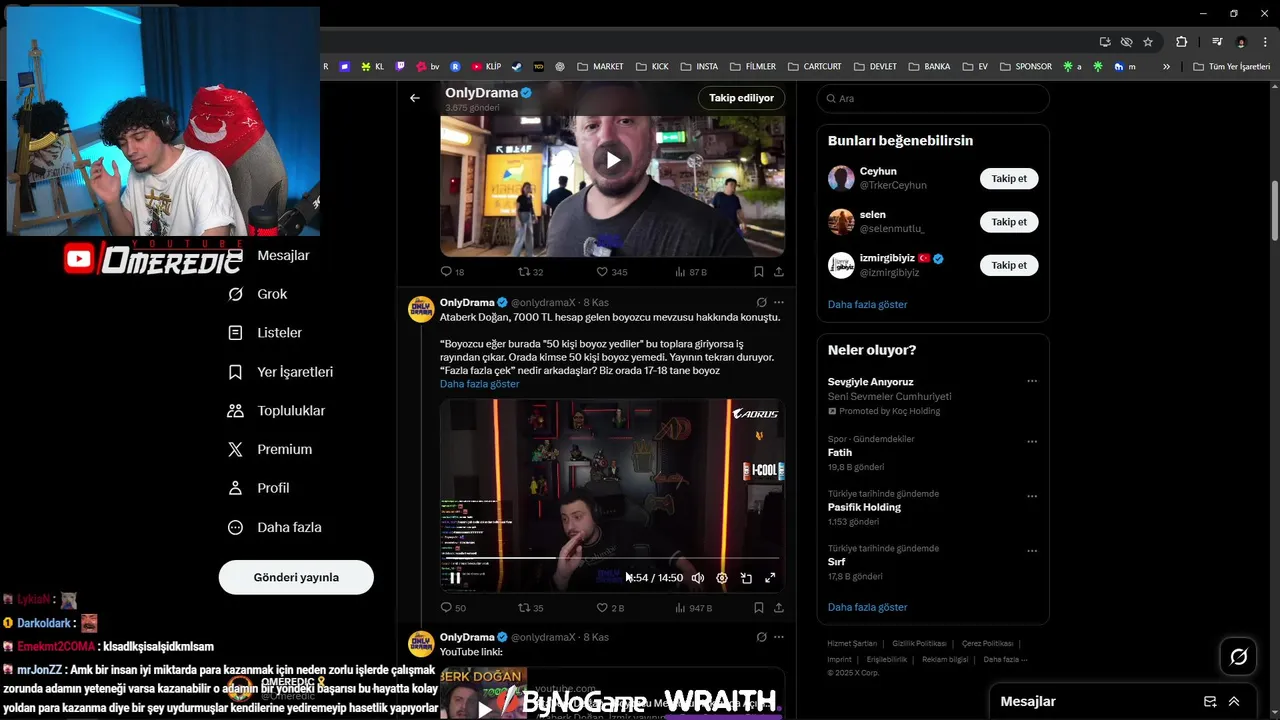
Task: Open video settings gear icon
Action: 722,578
